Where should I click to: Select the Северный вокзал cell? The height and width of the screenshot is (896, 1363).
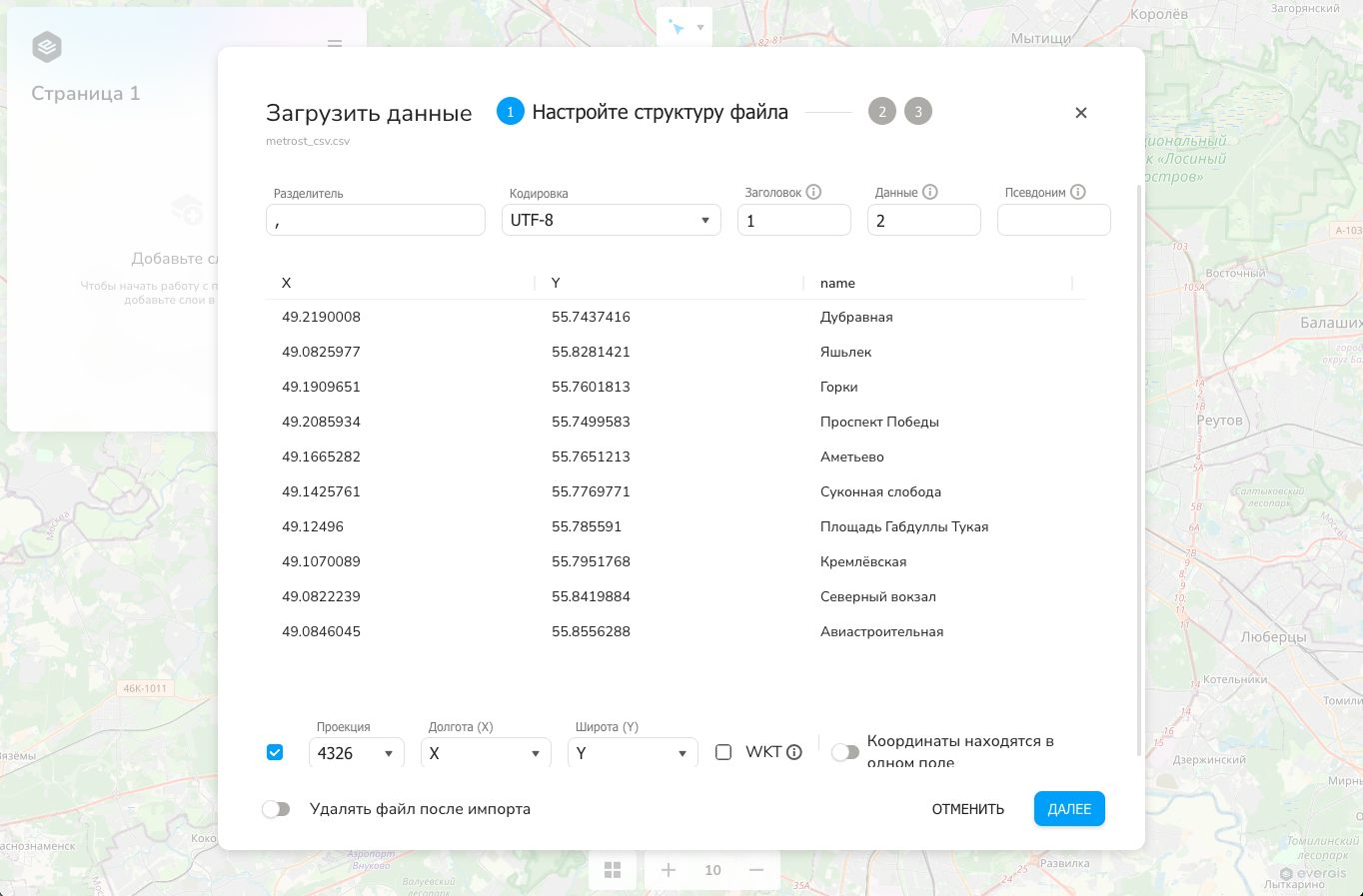point(878,596)
